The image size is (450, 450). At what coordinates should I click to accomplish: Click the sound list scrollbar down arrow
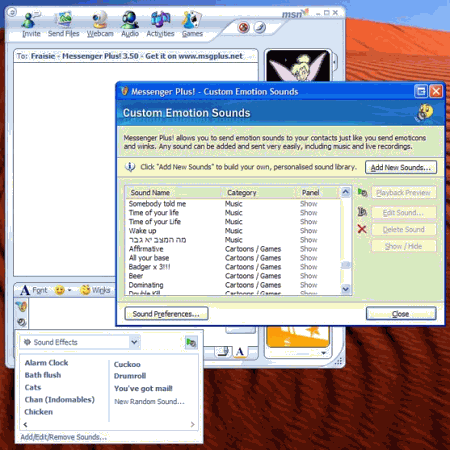(x=346, y=289)
